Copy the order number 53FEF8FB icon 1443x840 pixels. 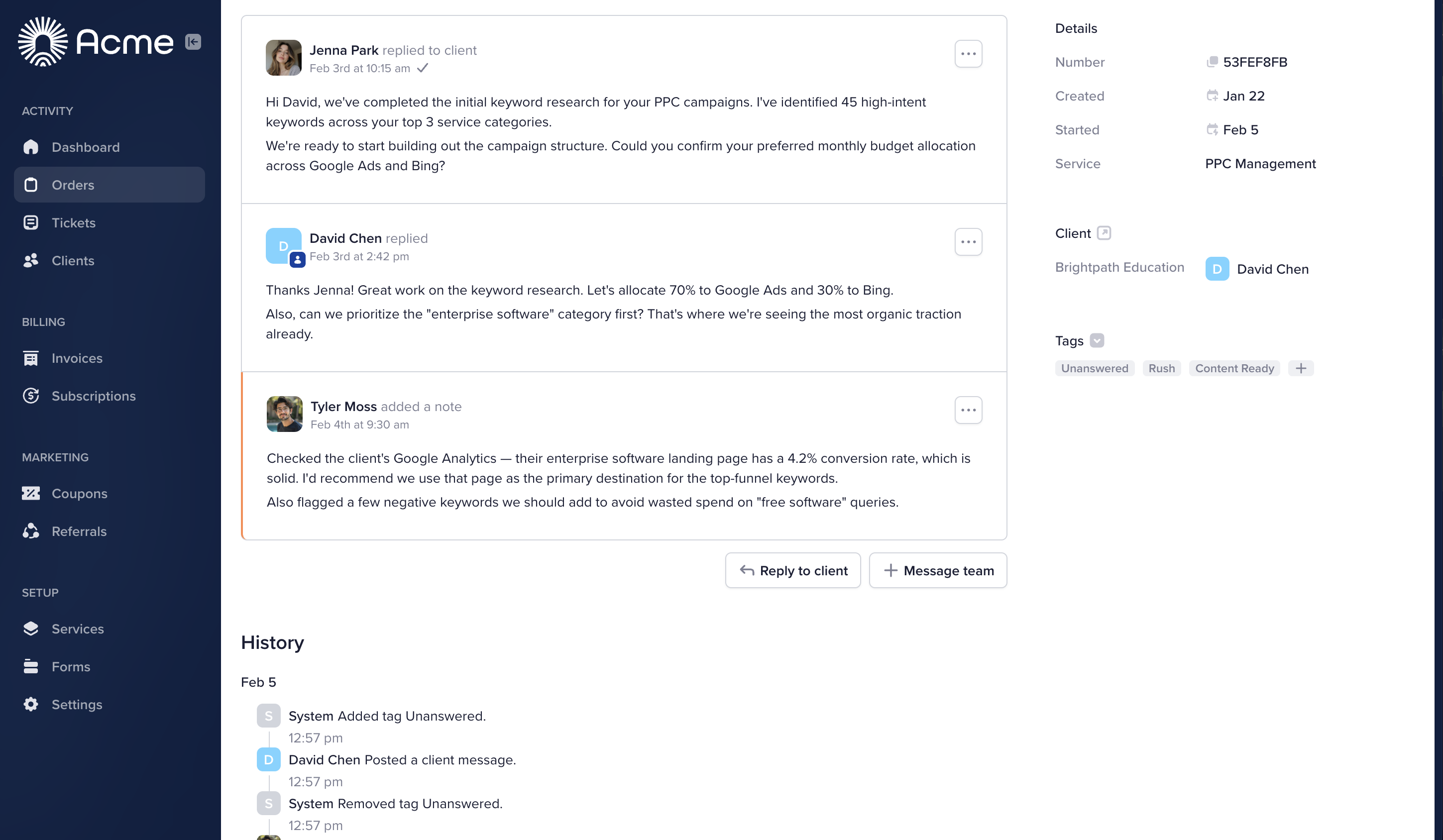coord(1212,62)
